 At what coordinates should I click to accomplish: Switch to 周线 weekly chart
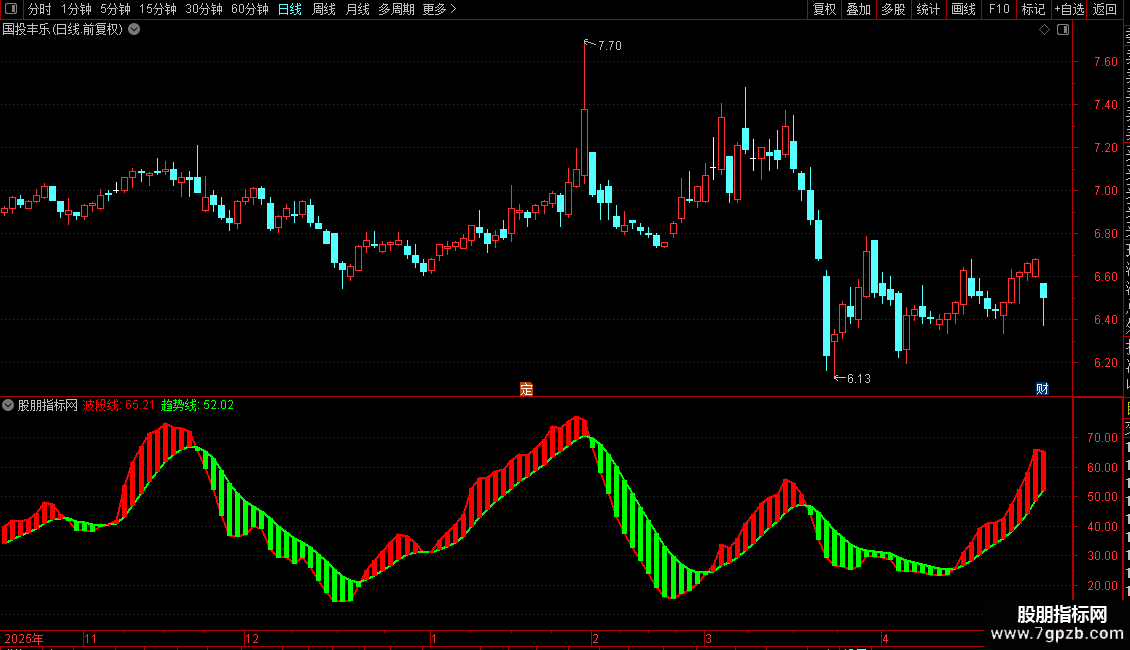click(x=324, y=9)
